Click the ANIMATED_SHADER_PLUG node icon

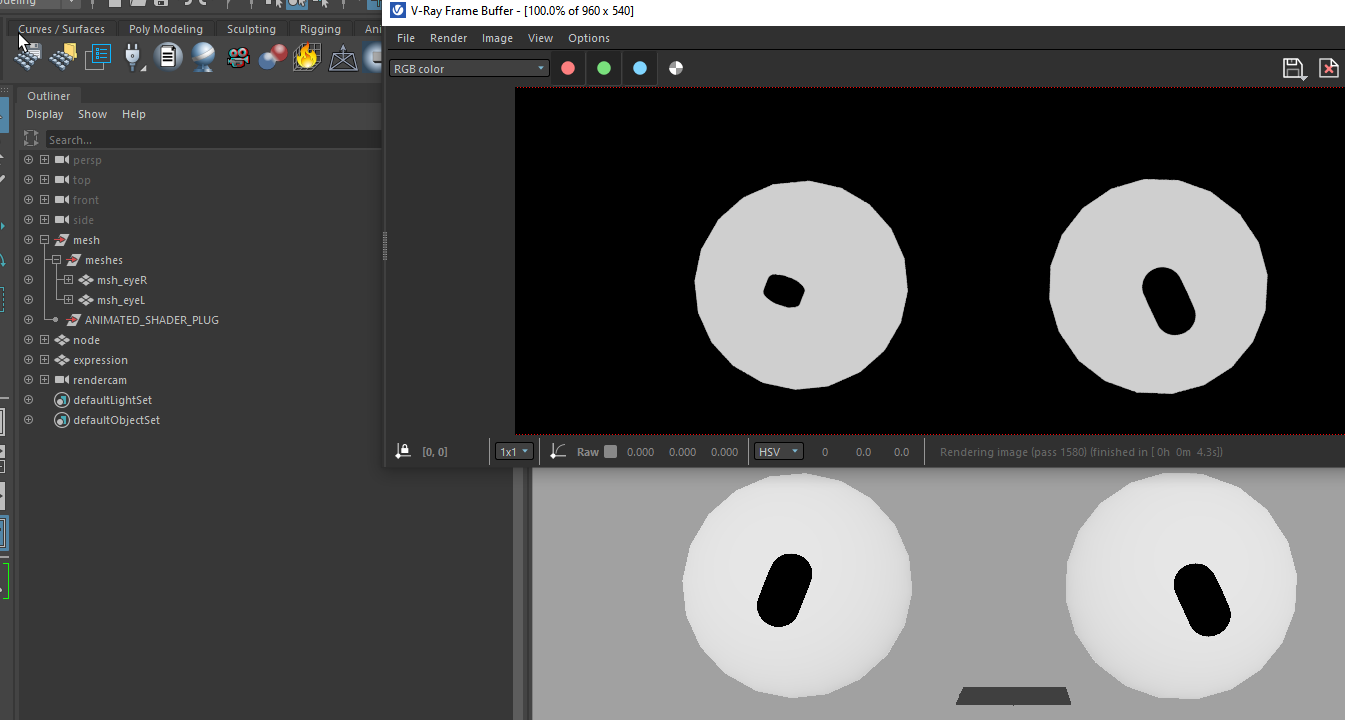(x=74, y=320)
